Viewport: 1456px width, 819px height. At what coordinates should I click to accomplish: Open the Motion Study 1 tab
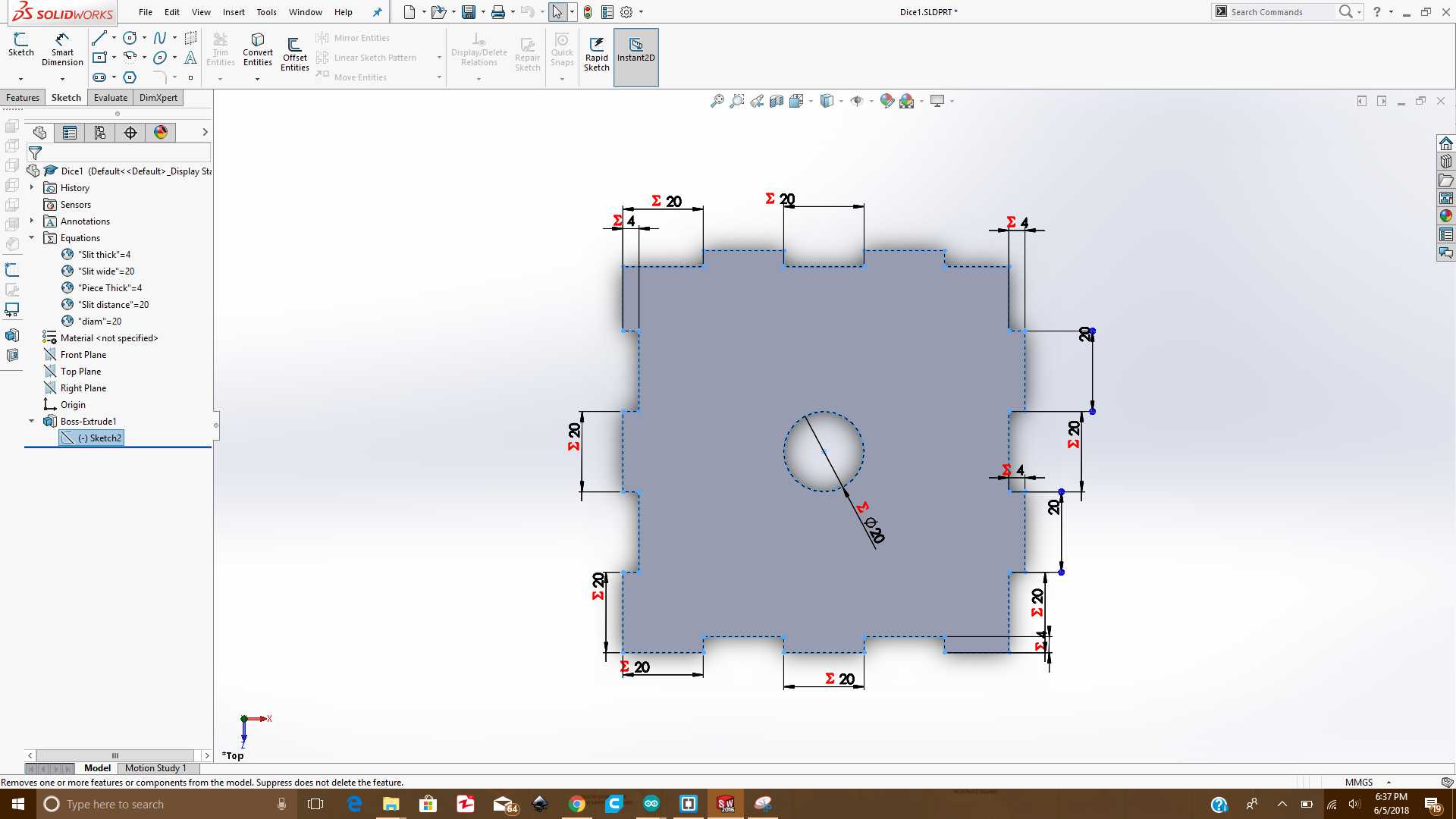coord(155,768)
